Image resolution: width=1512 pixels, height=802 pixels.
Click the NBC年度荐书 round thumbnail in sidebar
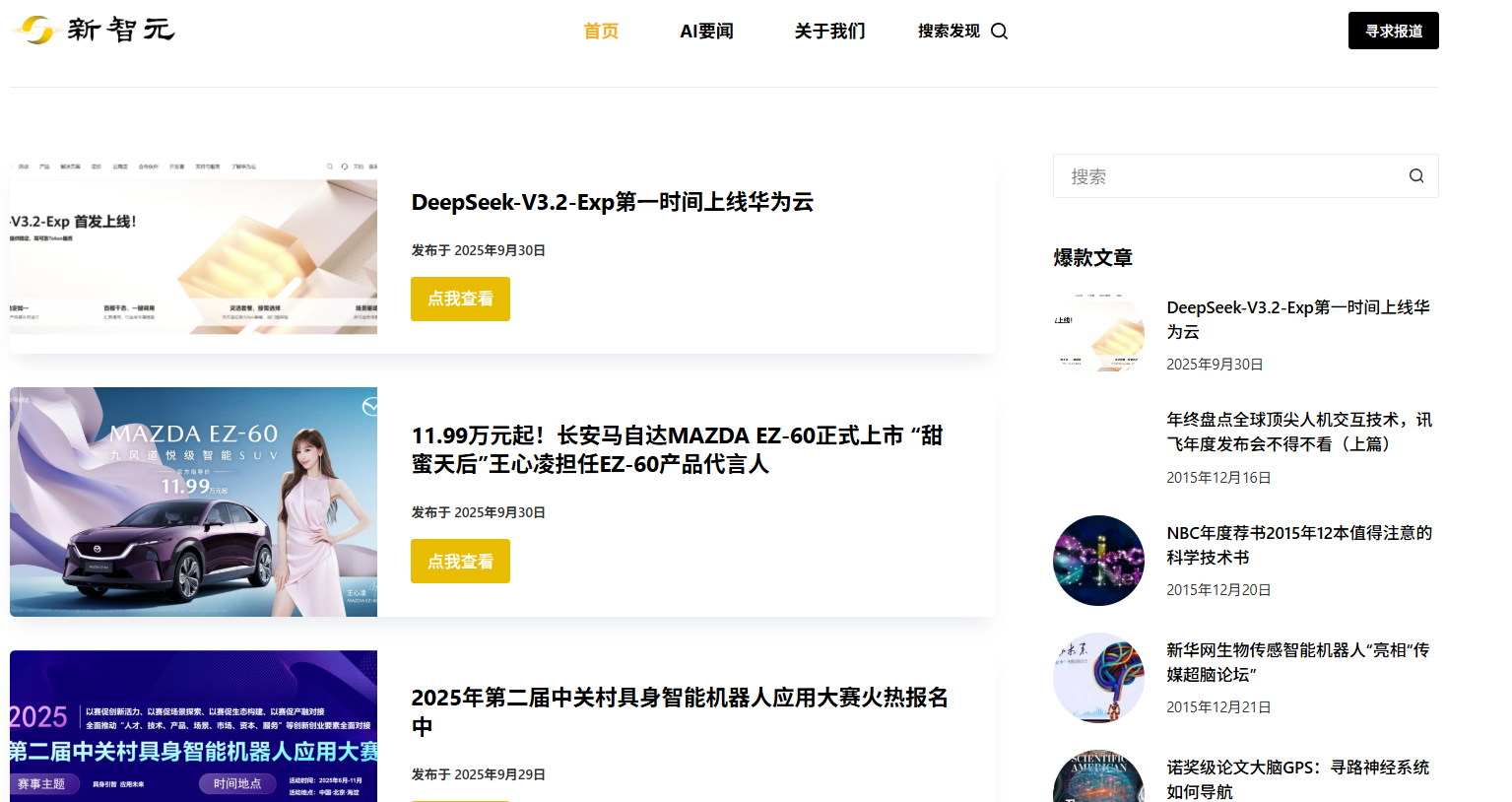tap(1098, 561)
